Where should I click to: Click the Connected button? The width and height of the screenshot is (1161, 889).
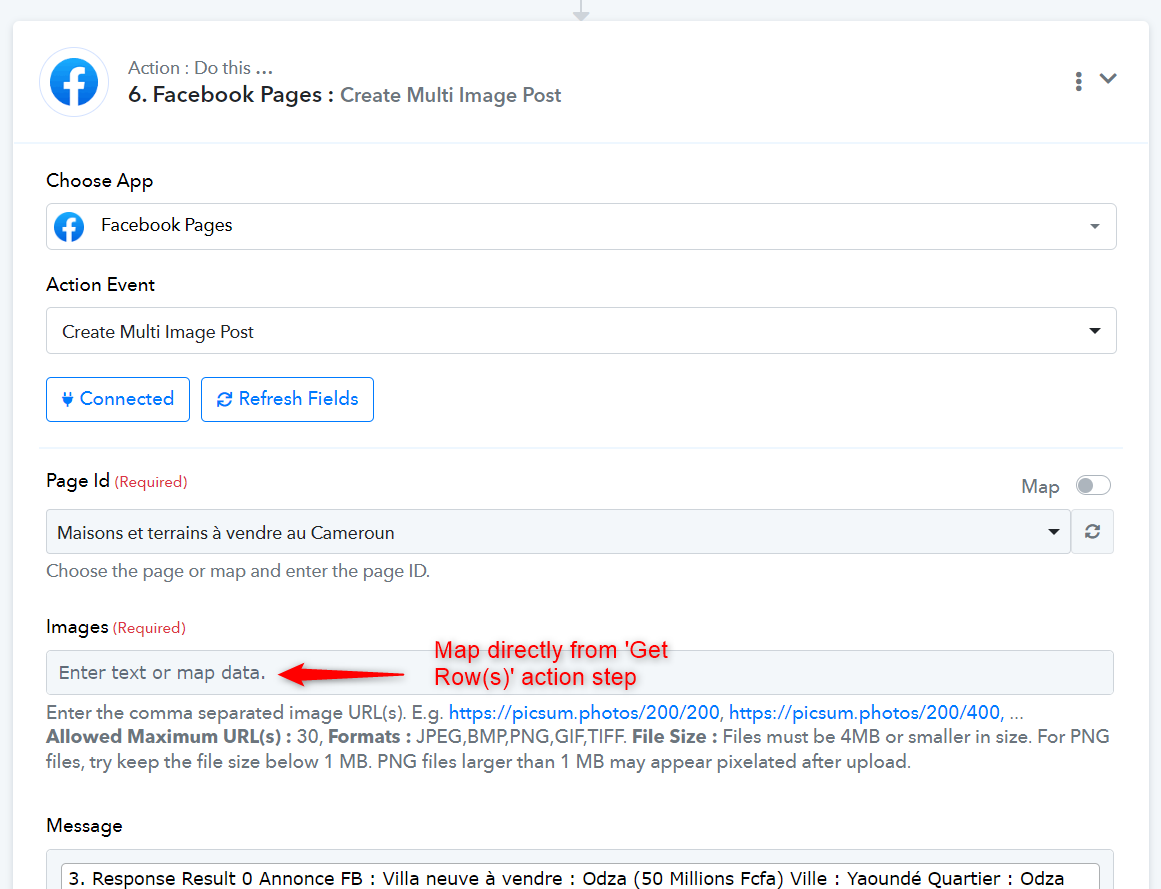(x=118, y=400)
